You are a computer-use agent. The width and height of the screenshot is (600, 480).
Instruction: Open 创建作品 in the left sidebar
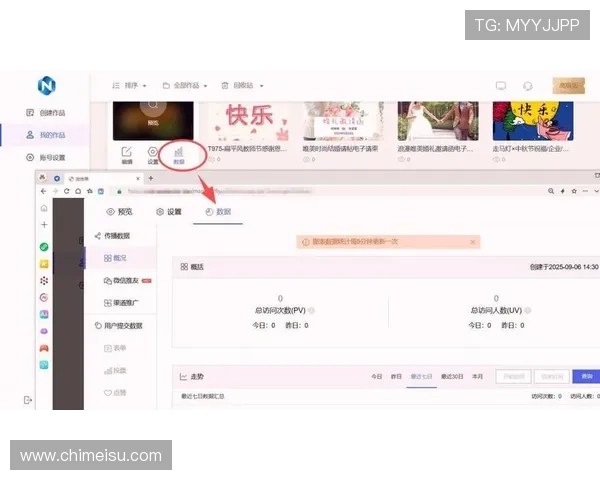coord(46,113)
